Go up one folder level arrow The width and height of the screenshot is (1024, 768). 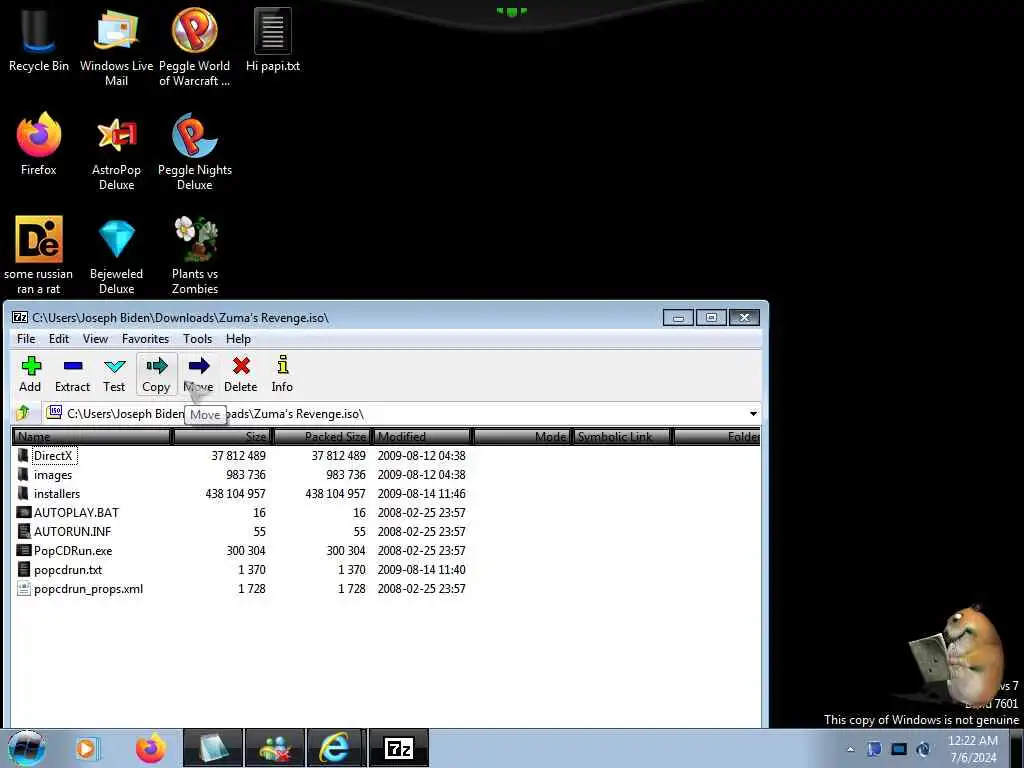point(24,413)
